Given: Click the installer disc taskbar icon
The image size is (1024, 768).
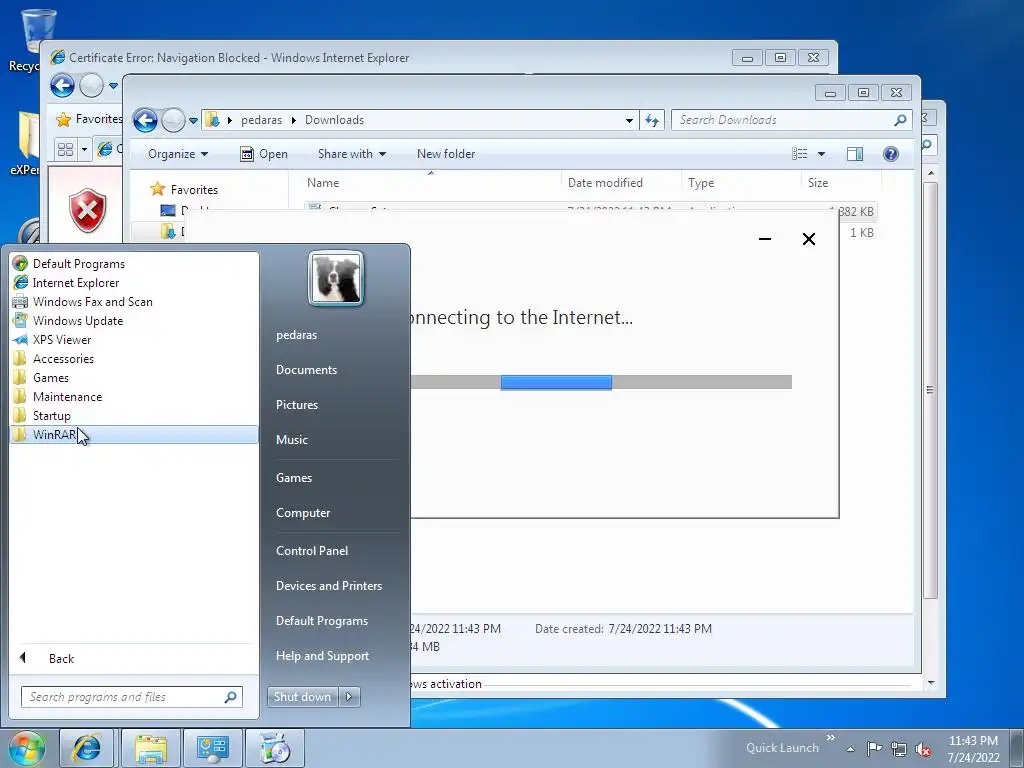Looking at the screenshot, I should (275, 748).
